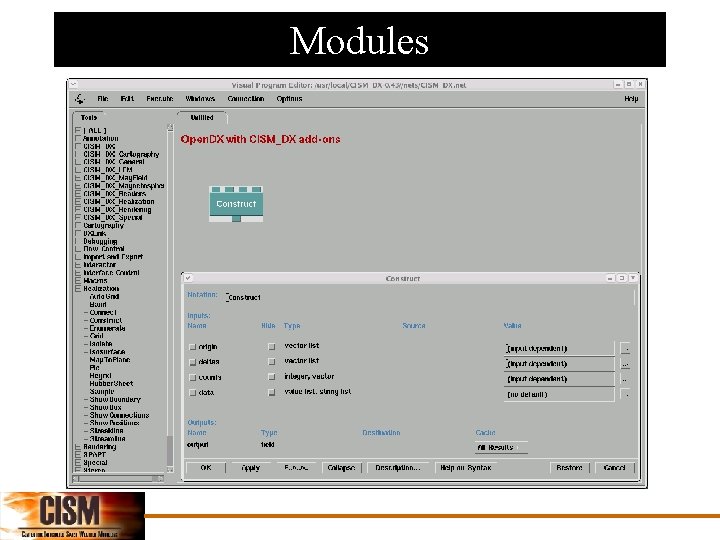Click OK in the Construct dialog

206,467
